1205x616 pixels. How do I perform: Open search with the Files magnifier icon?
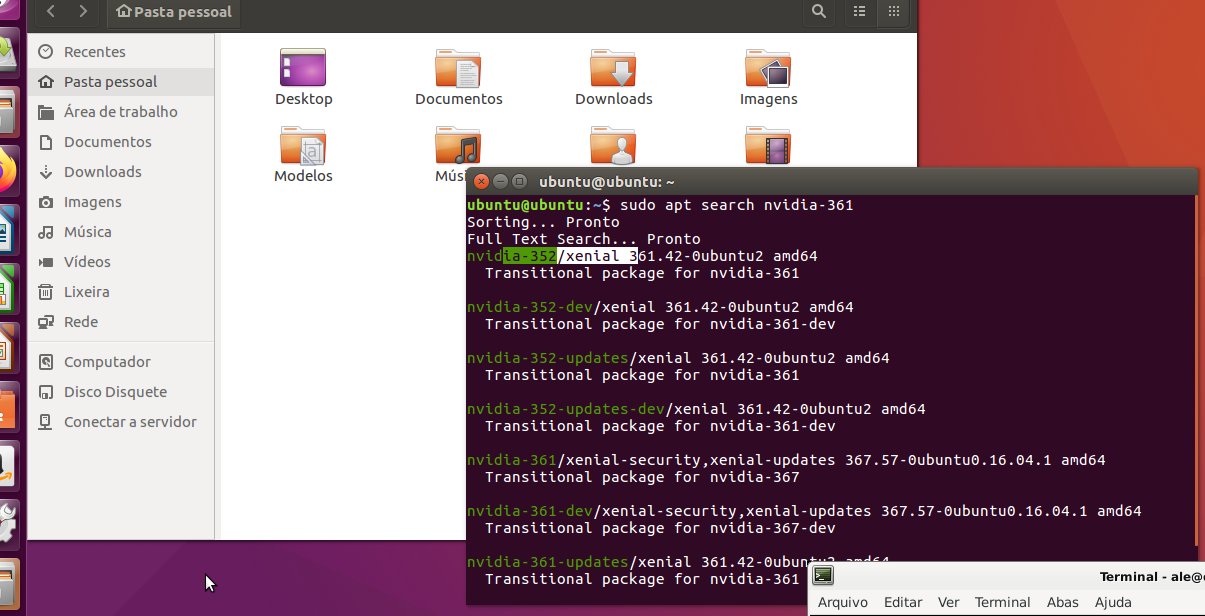819,12
